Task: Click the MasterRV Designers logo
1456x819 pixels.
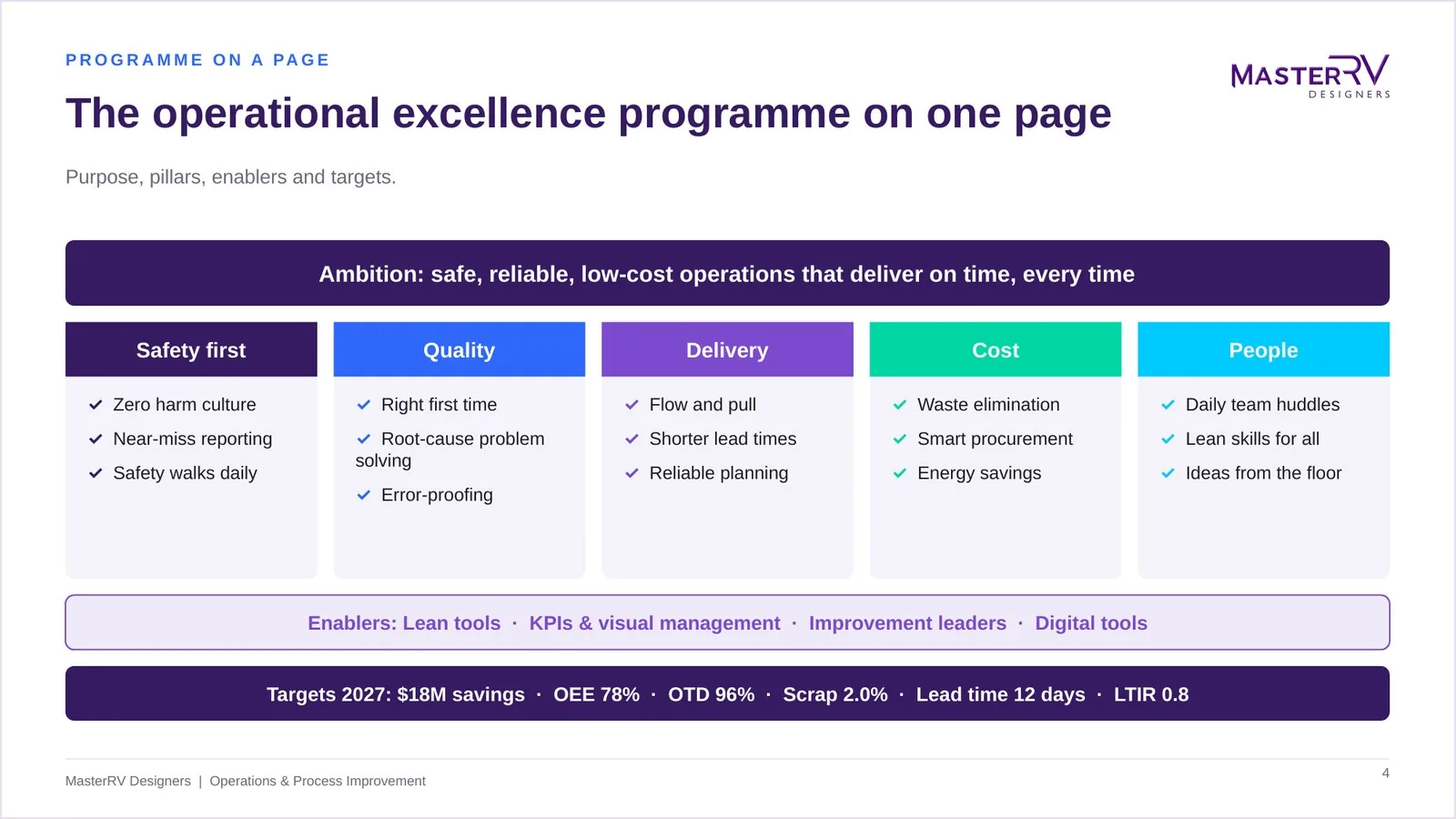Action: 1310,76
